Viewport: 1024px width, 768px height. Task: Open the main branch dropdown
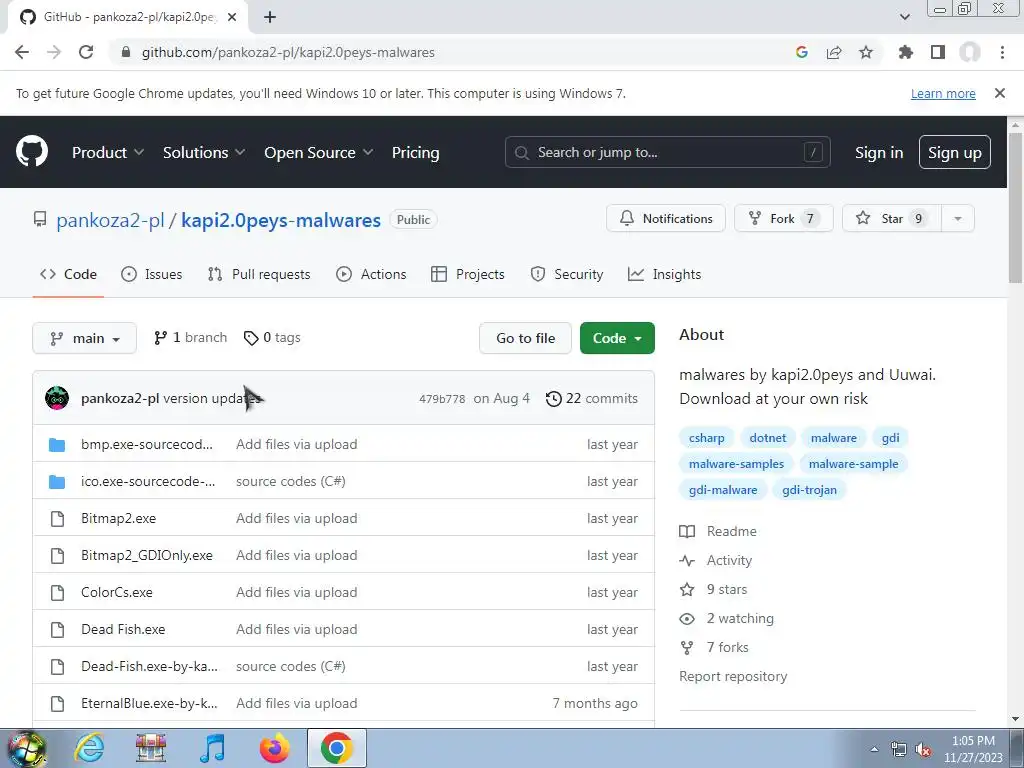pos(84,338)
